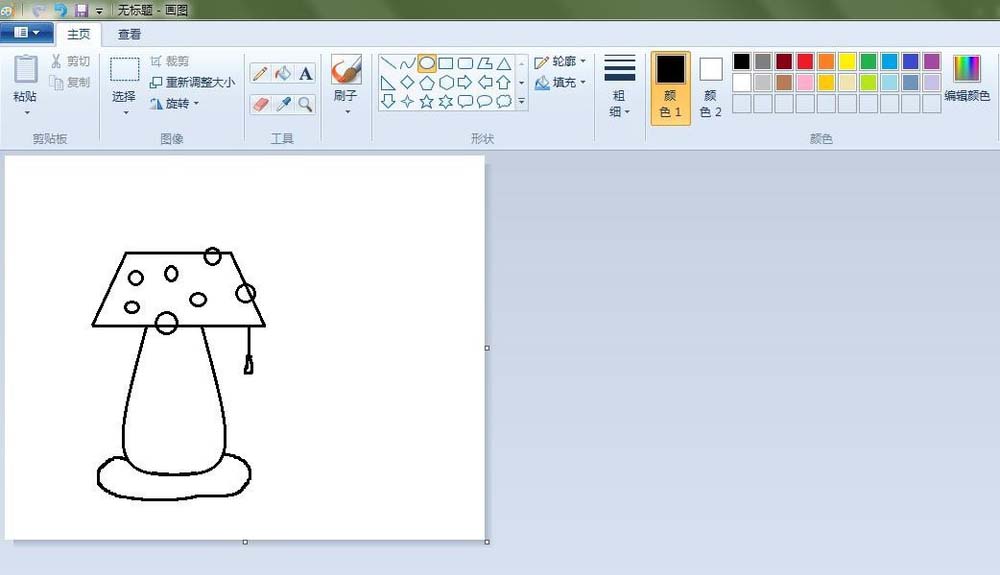The height and width of the screenshot is (575, 1000).
Task: Choose the green color swatch
Action: [x=868, y=61]
